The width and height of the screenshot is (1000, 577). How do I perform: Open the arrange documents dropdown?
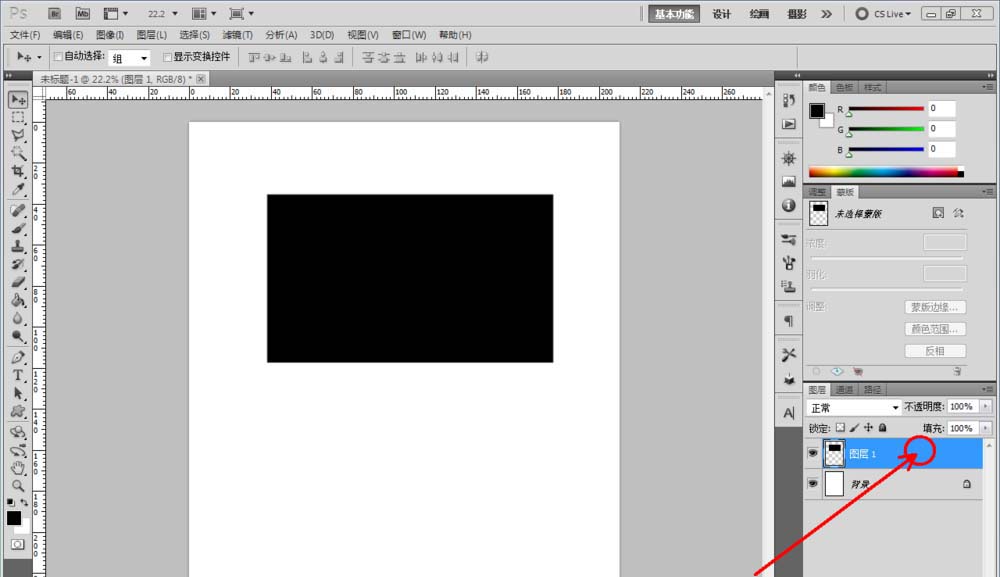point(204,13)
